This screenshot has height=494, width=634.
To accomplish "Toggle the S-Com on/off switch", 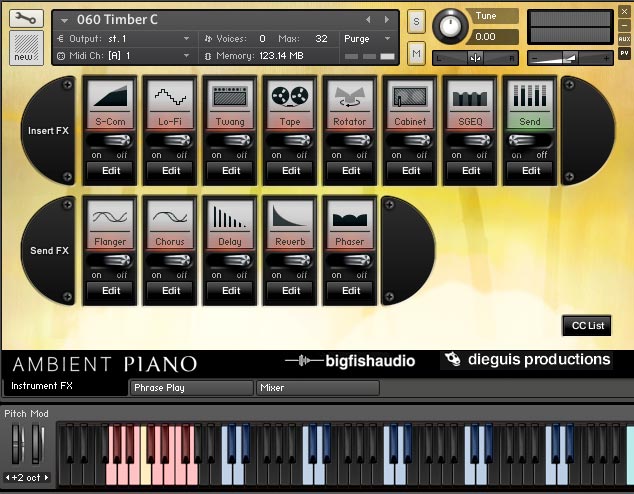I will pyautogui.click(x=109, y=141).
